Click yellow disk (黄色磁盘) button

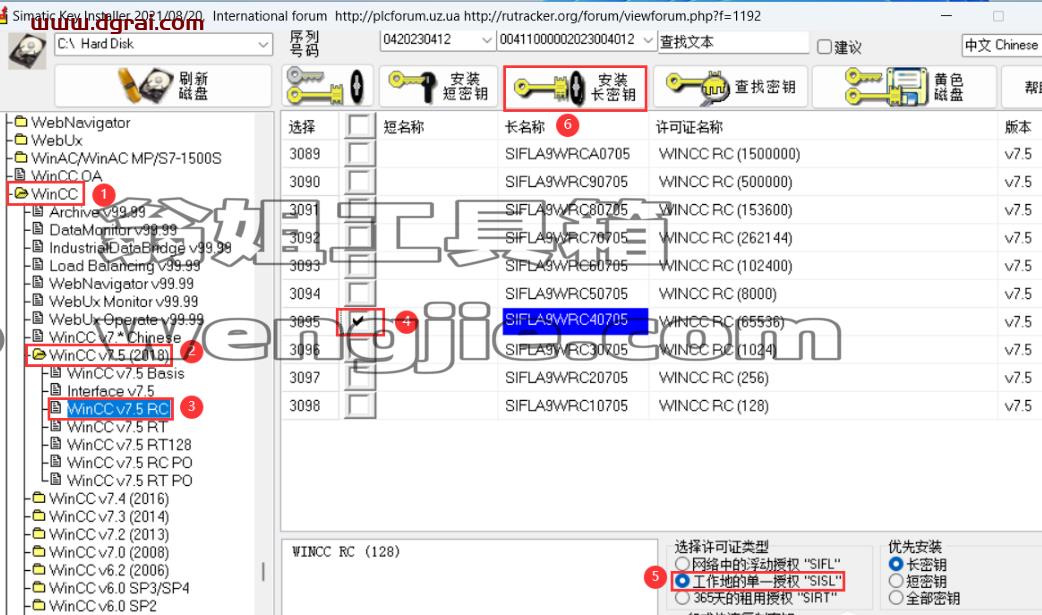pyautogui.click(x=904, y=86)
